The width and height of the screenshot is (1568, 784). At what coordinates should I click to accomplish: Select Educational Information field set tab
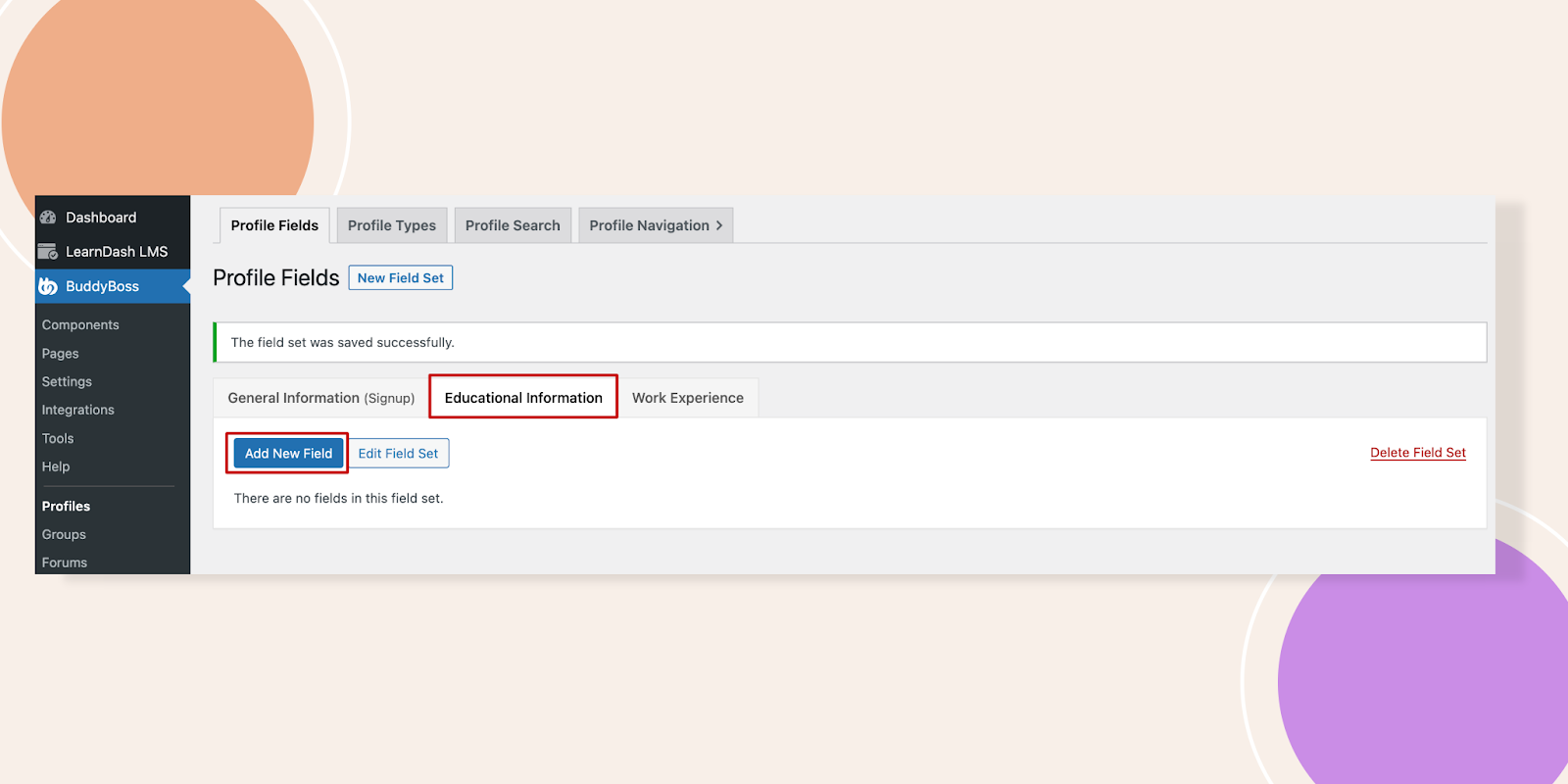pyautogui.click(x=523, y=398)
